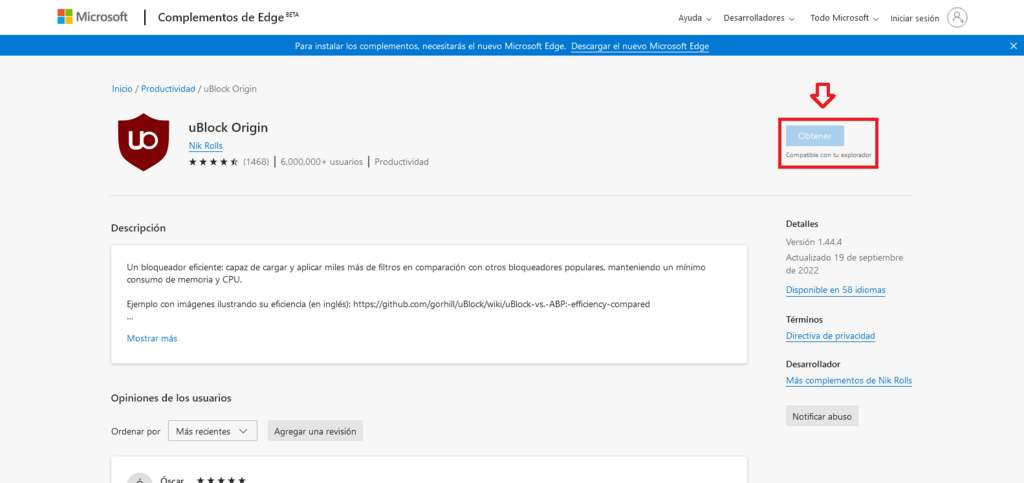Click Agregar una revisión button
The width and height of the screenshot is (1024, 483).
tap(315, 431)
